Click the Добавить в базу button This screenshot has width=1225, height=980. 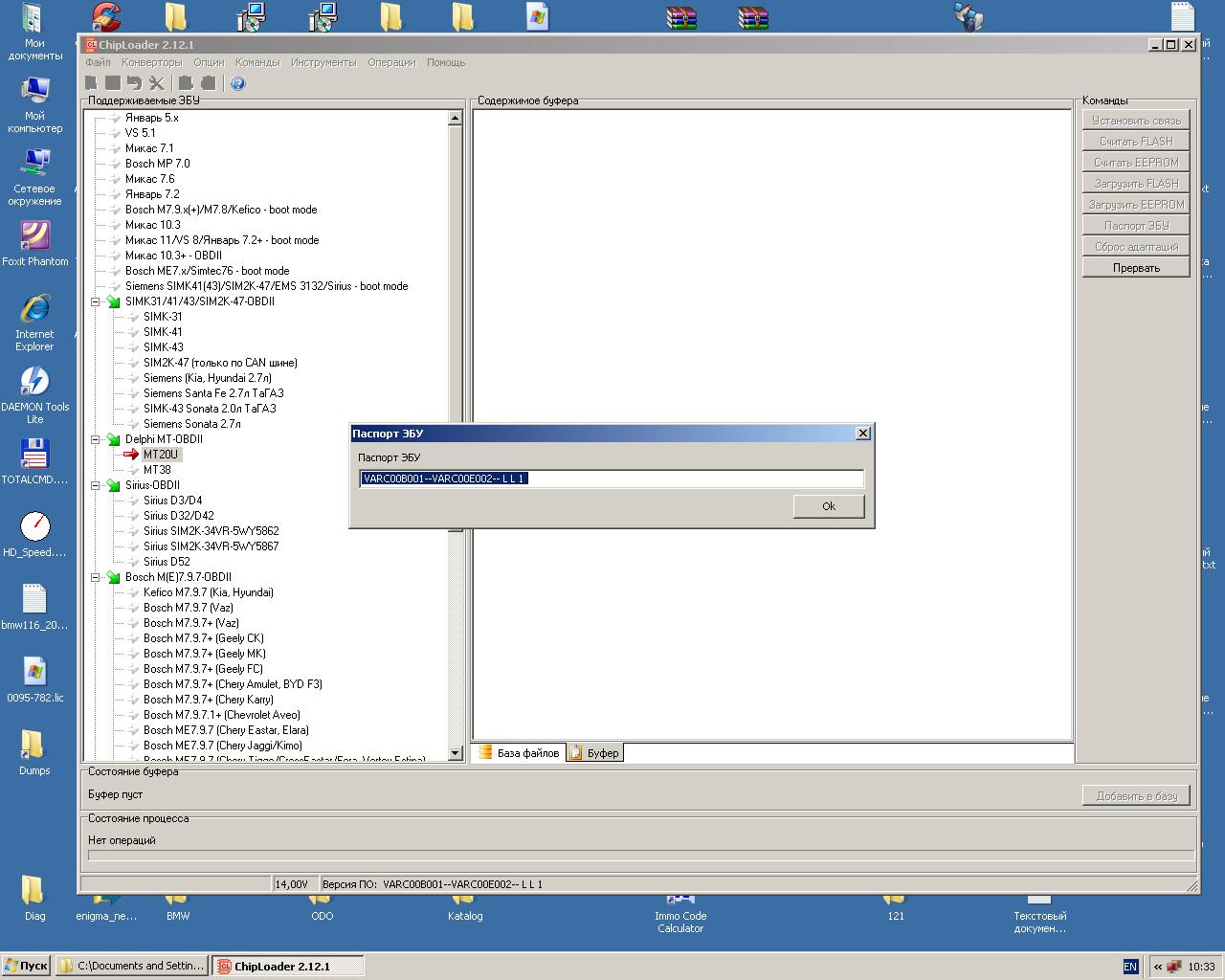pos(1136,796)
